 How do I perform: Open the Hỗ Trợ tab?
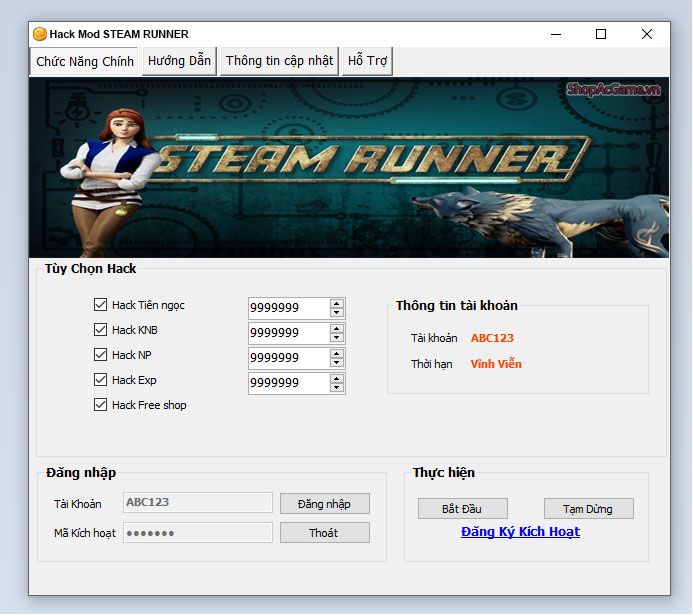(x=367, y=61)
